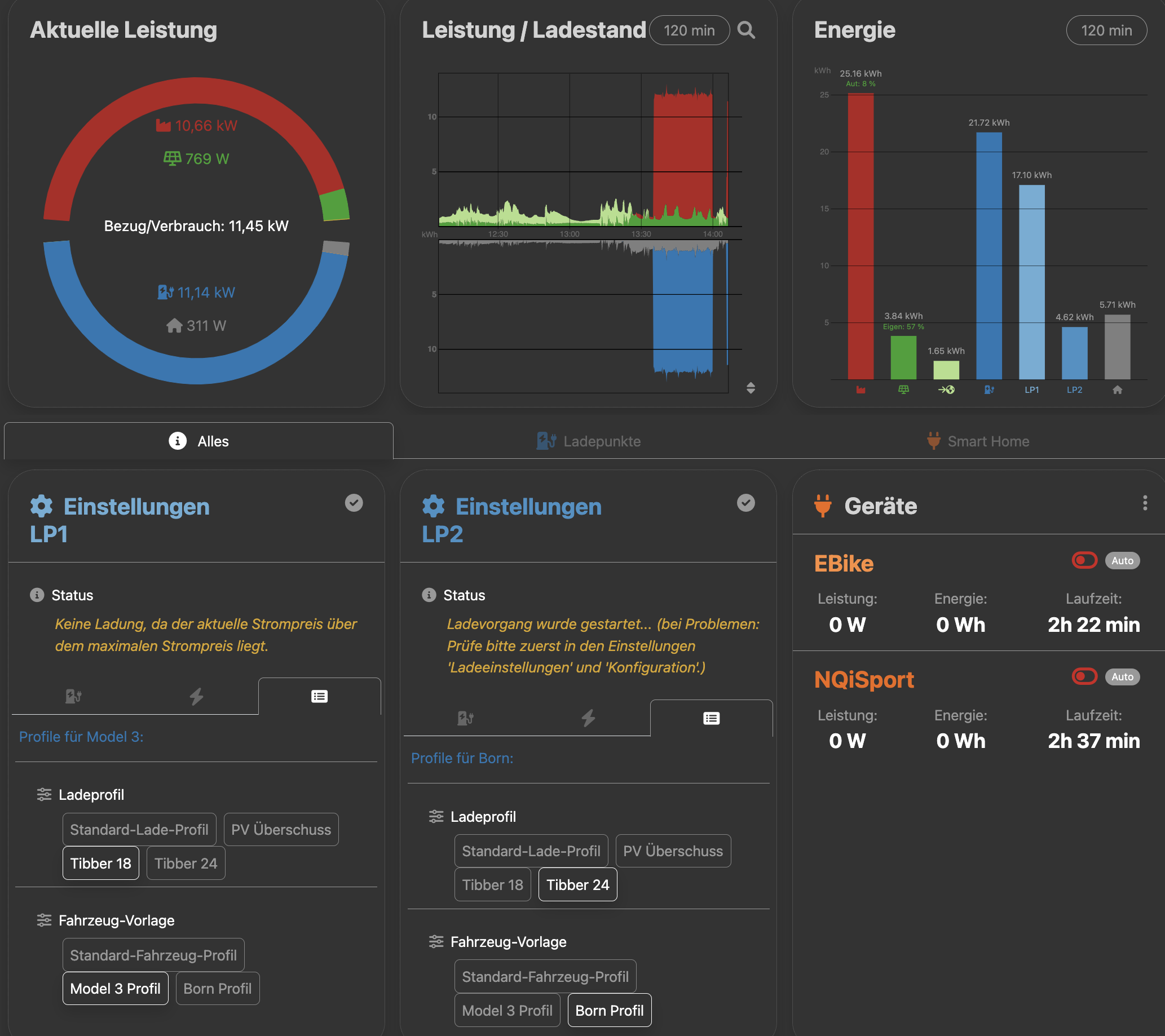This screenshot has height=1036, width=1165.
Task: Toggle the EBike power switch
Action: 1084,560
